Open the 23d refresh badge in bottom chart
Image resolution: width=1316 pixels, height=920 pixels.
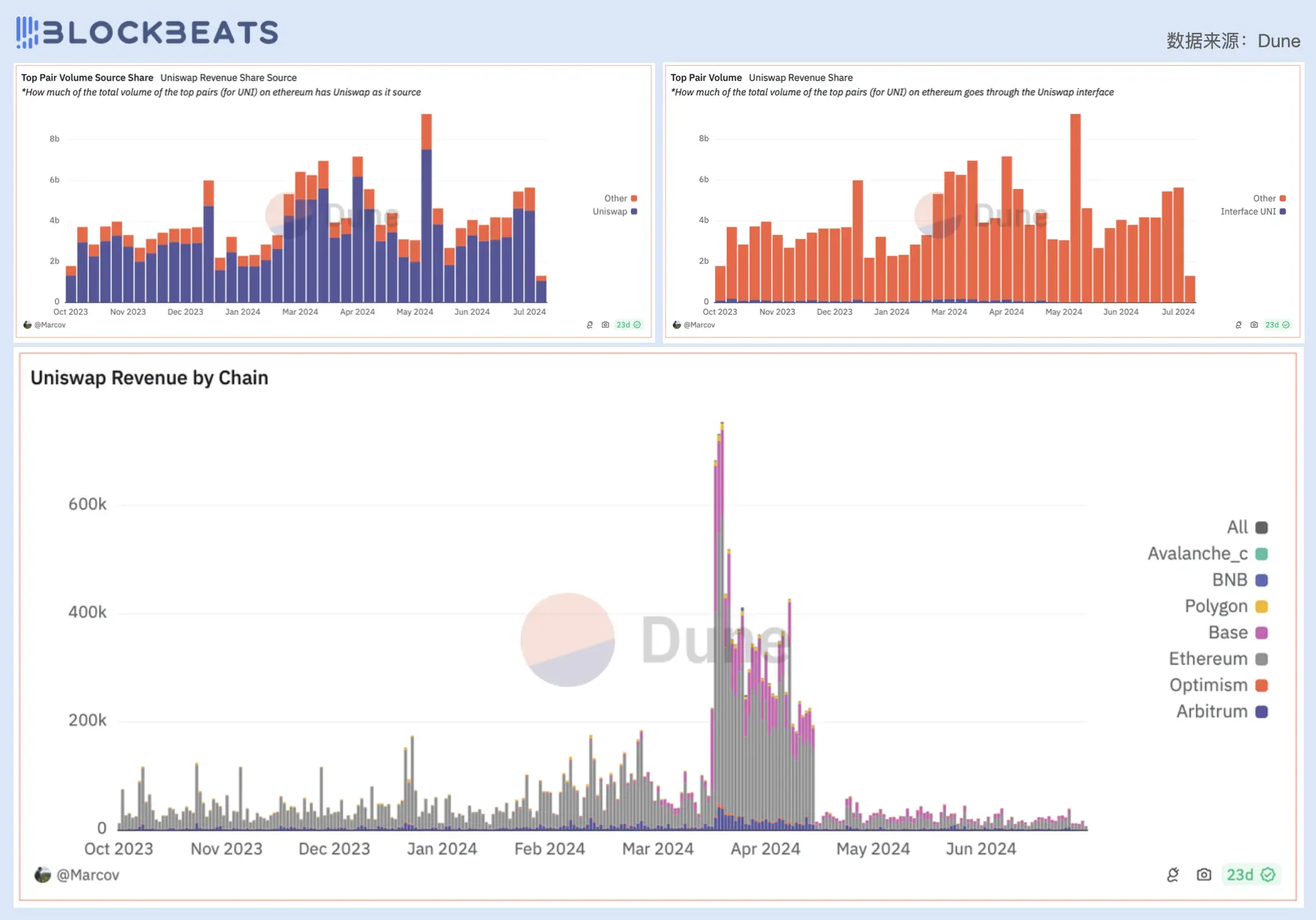pos(1250,875)
